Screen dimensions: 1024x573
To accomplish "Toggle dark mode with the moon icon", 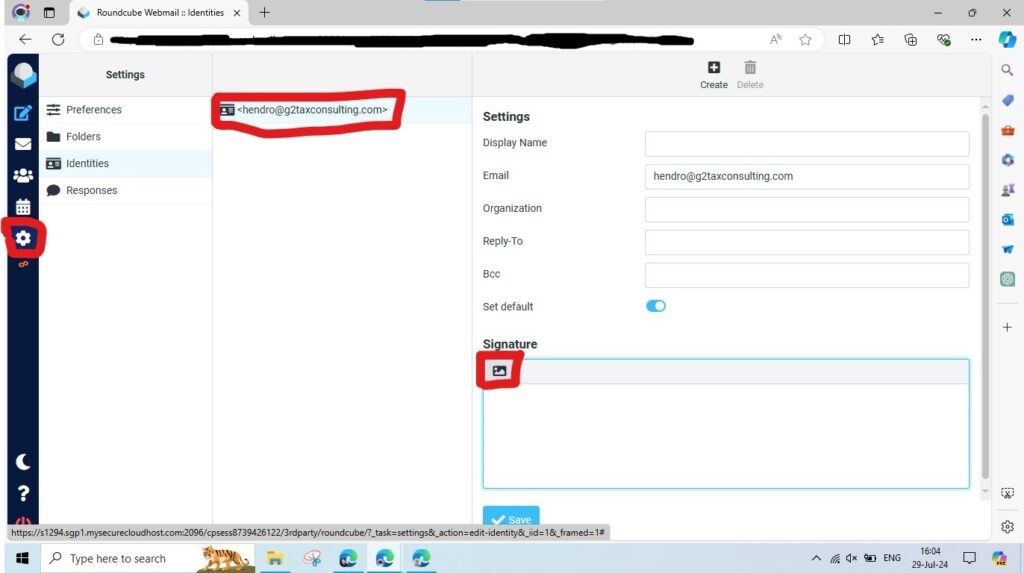I will point(23,462).
